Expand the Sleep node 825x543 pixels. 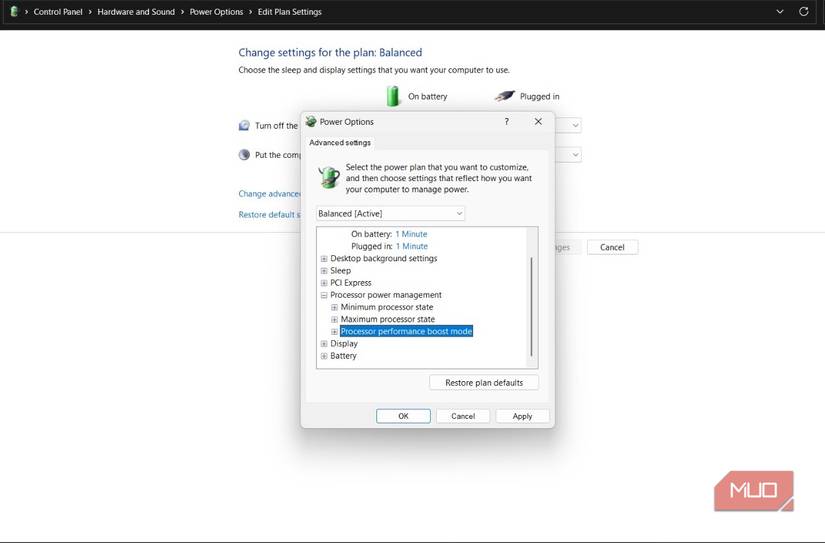pos(324,270)
